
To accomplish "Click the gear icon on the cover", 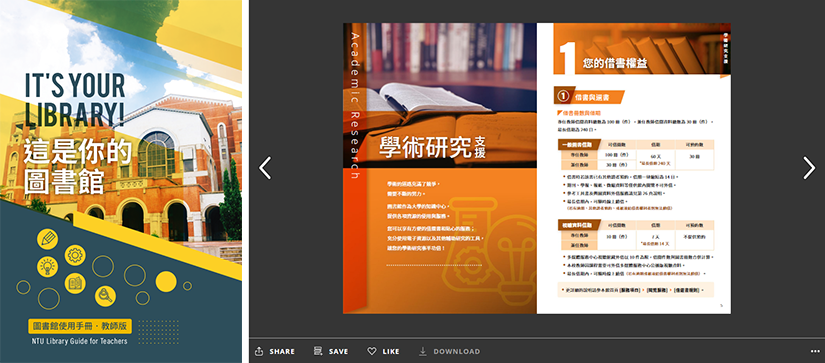I will pos(75,255).
